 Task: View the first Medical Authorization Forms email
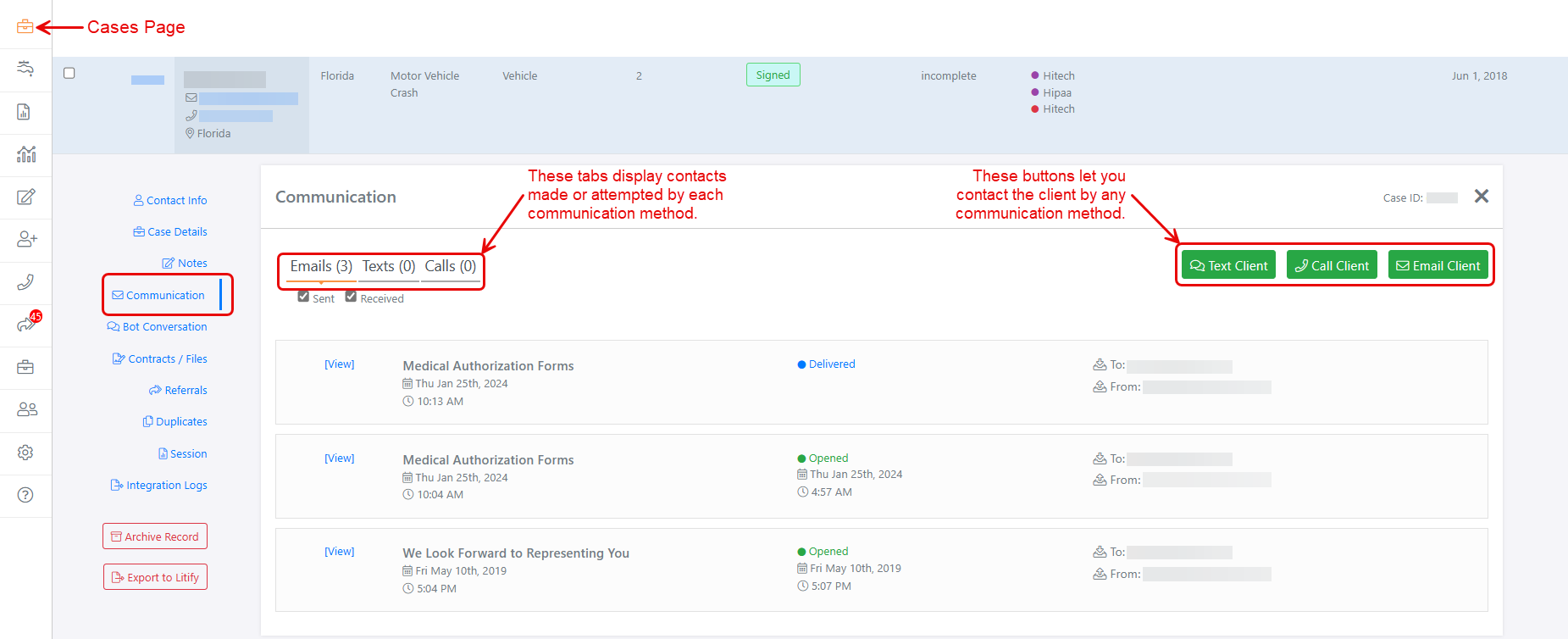[339, 364]
